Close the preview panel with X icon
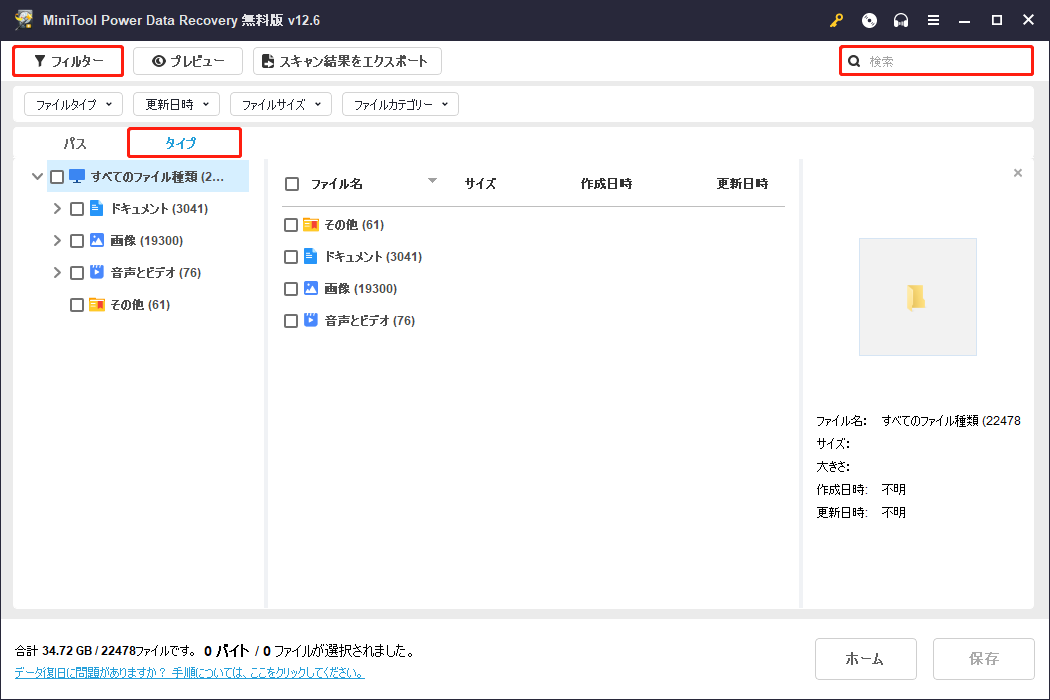The image size is (1050, 700). coord(1018,173)
